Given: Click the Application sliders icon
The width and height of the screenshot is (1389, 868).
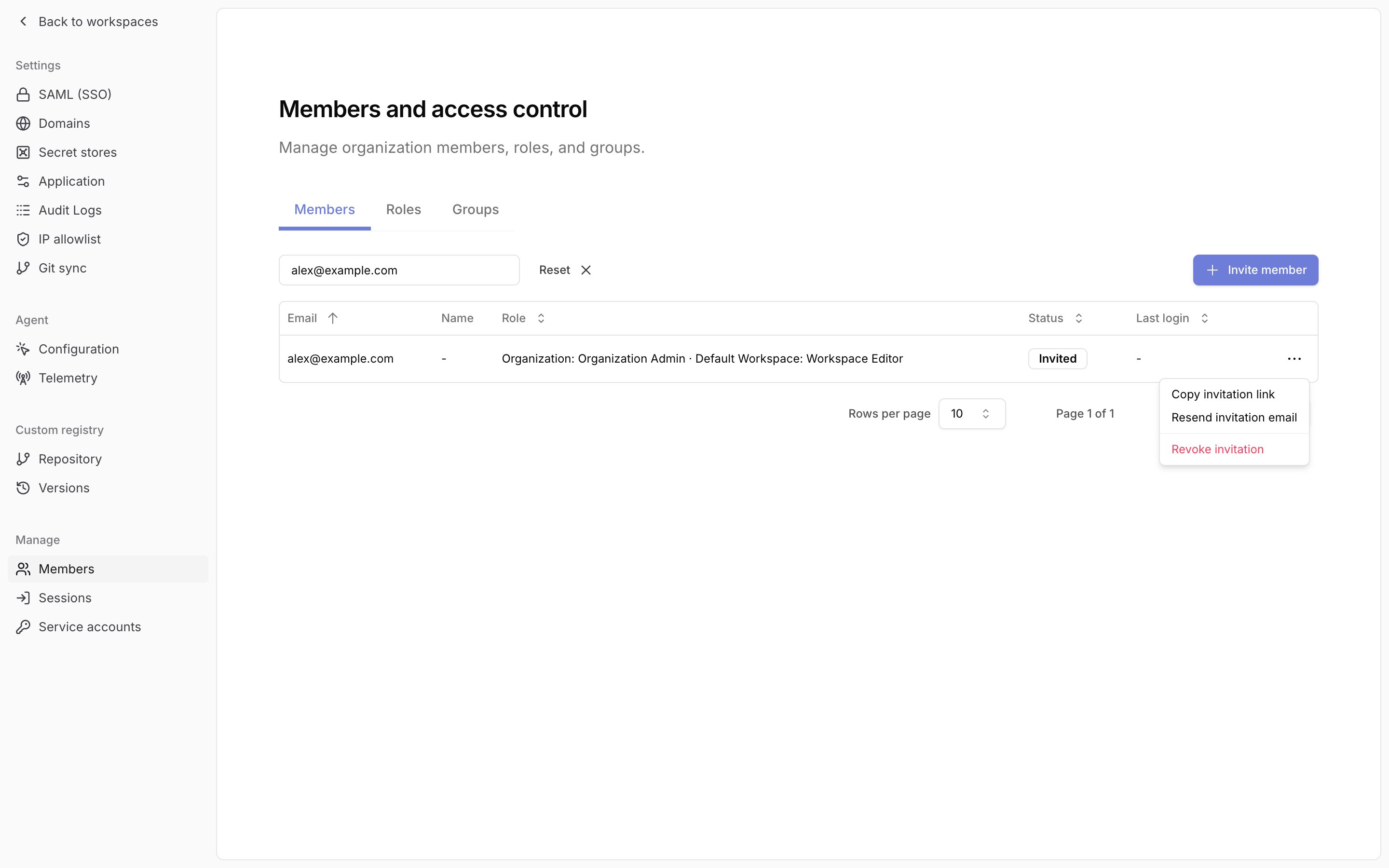Looking at the screenshot, I should coord(23,181).
